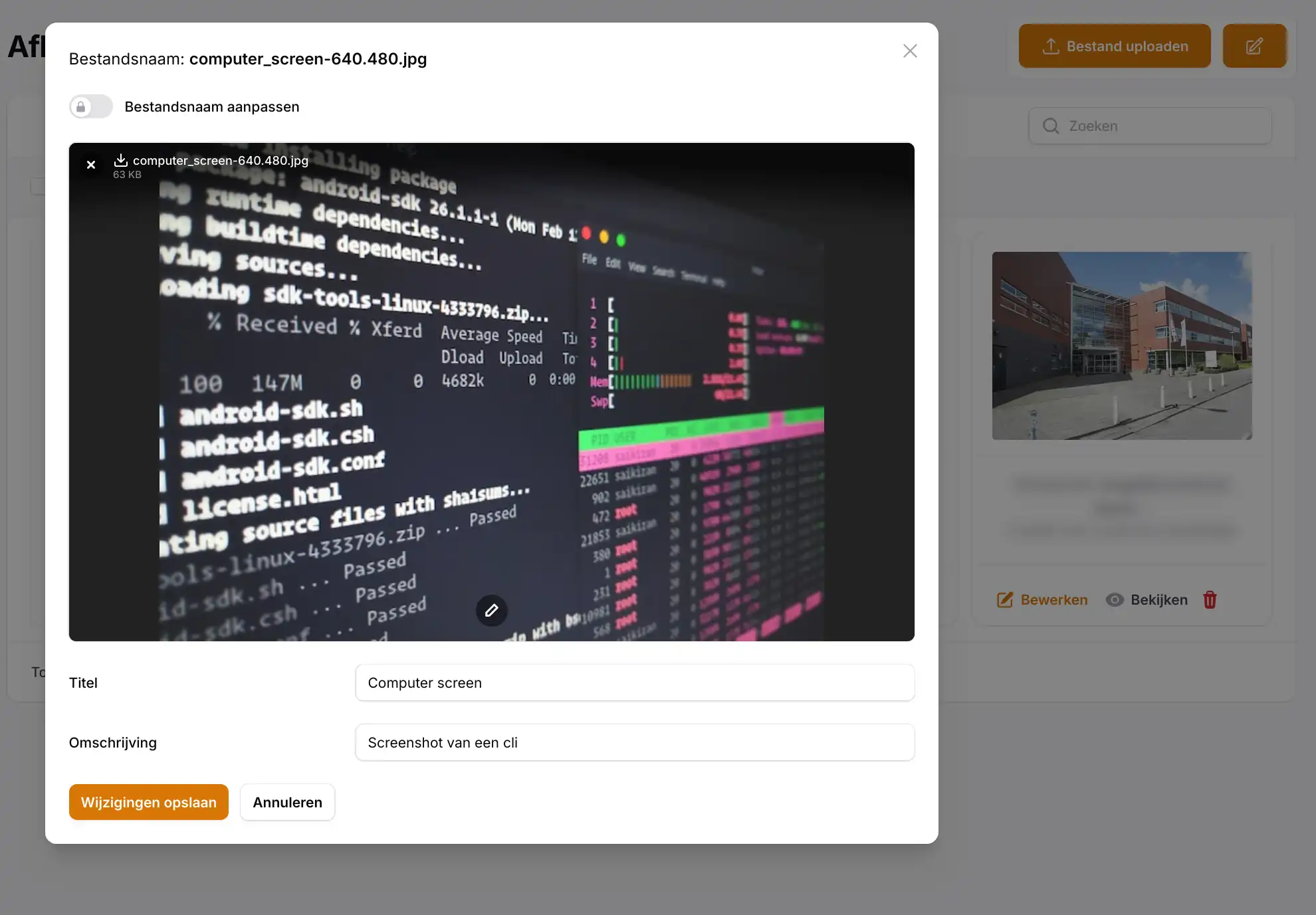1316x915 pixels.
Task: Click the magnifier icon in Zoeken field
Action: click(x=1051, y=126)
